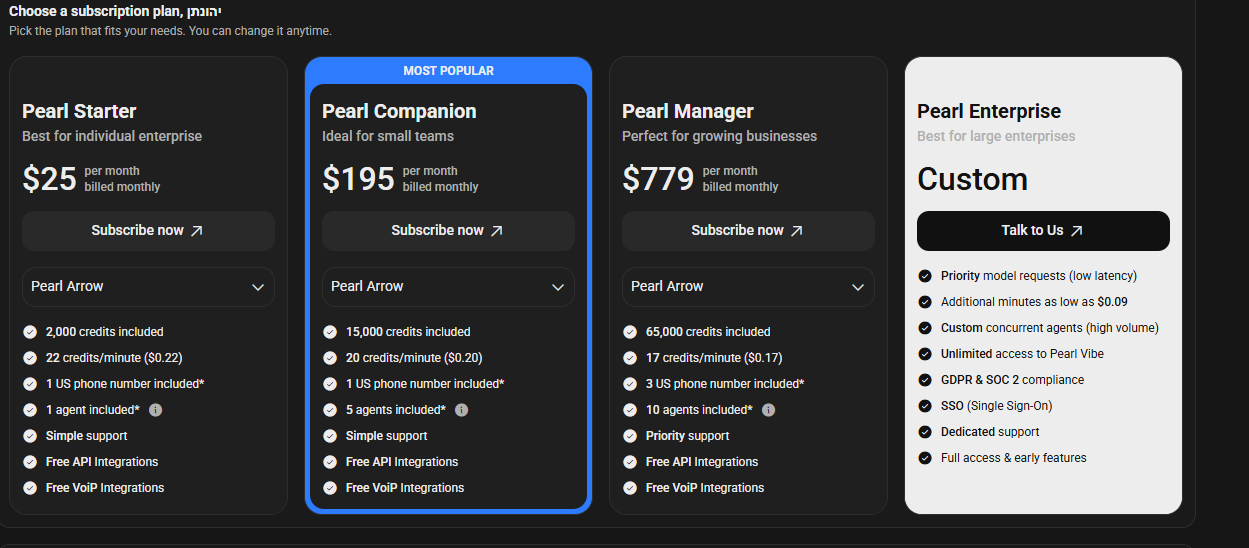Click 'Free VoIP Integrations' in Manager card

pyautogui.click(x=705, y=488)
